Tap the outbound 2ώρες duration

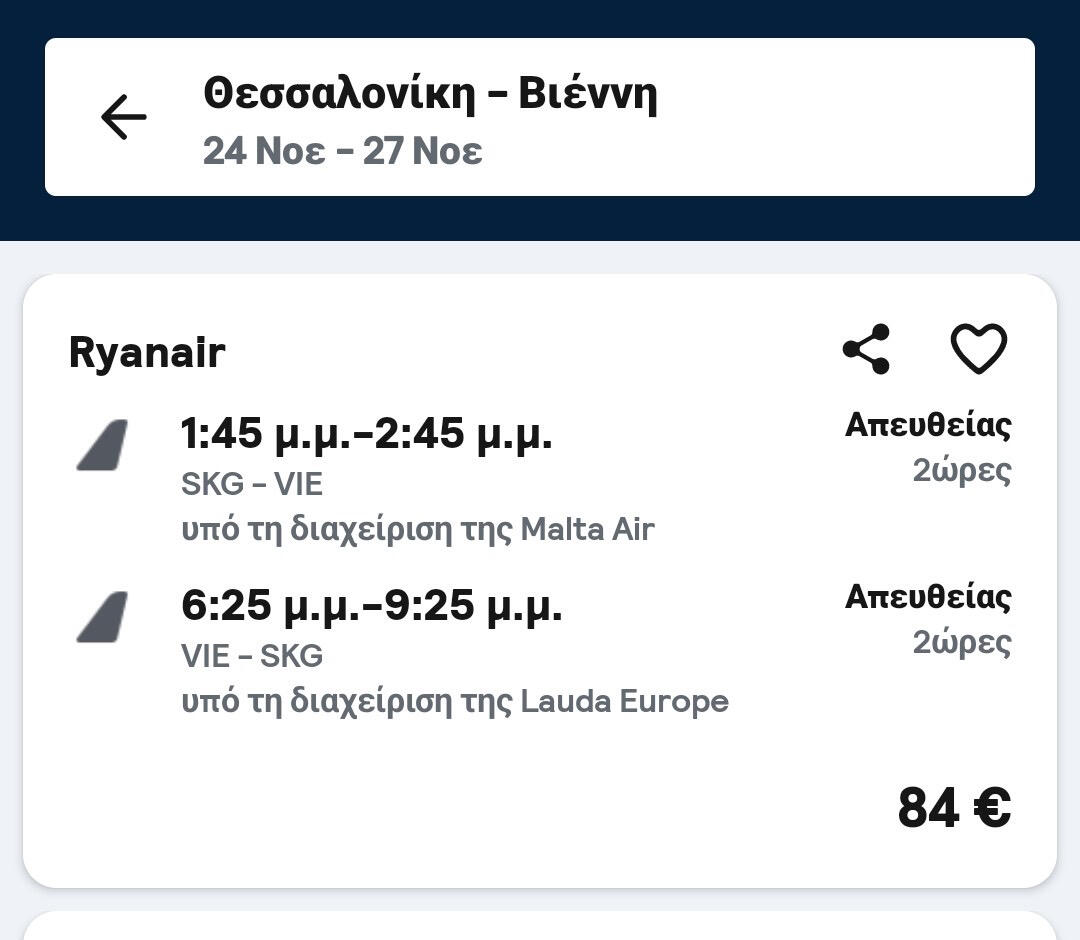961,470
